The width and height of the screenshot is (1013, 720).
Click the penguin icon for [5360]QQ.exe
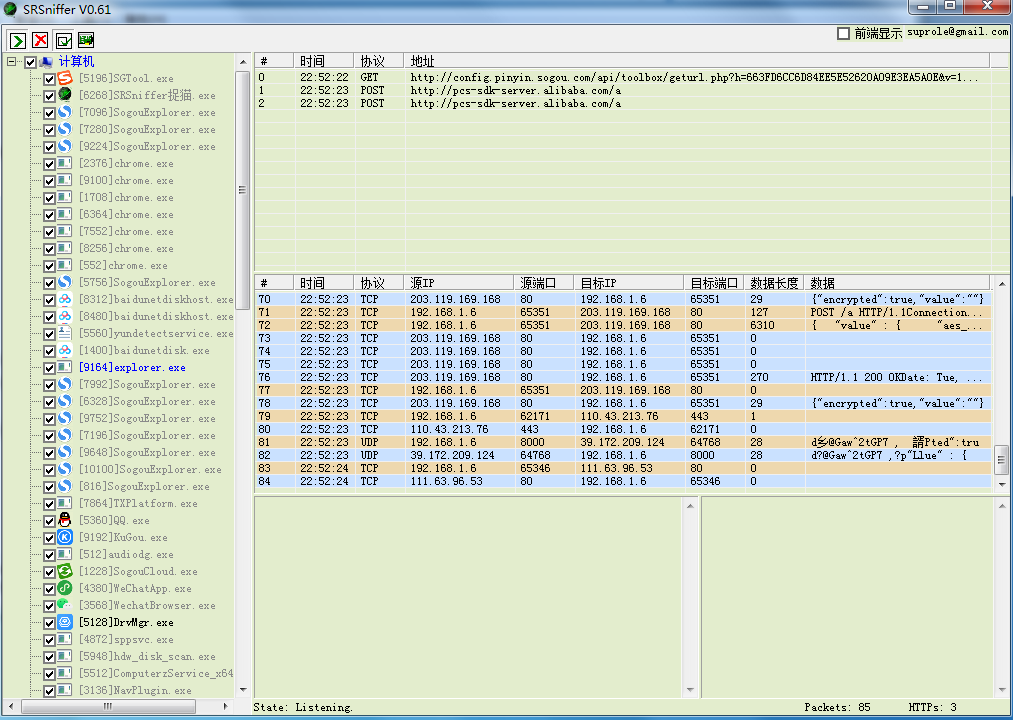tap(65, 520)
